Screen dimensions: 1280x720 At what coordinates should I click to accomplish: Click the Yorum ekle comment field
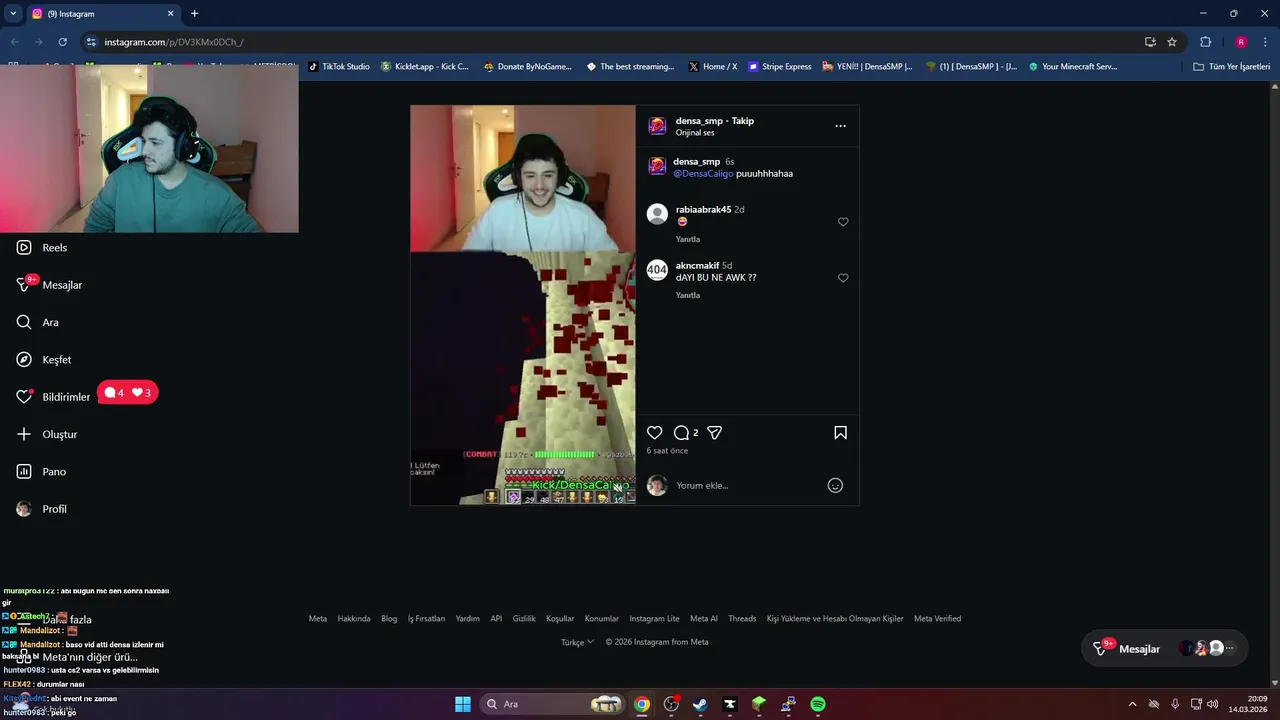pyautogui.click(x=745, y=486)
